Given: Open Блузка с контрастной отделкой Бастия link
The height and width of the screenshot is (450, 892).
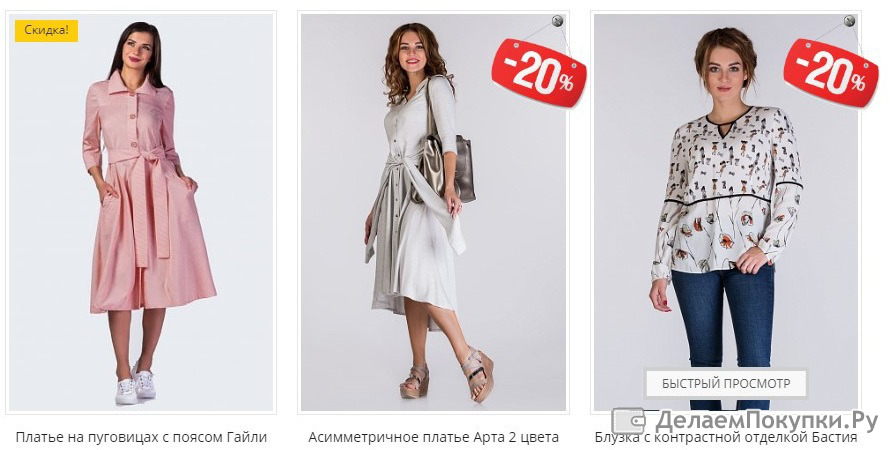Looking at the screenshot, I should pos(726,438).
